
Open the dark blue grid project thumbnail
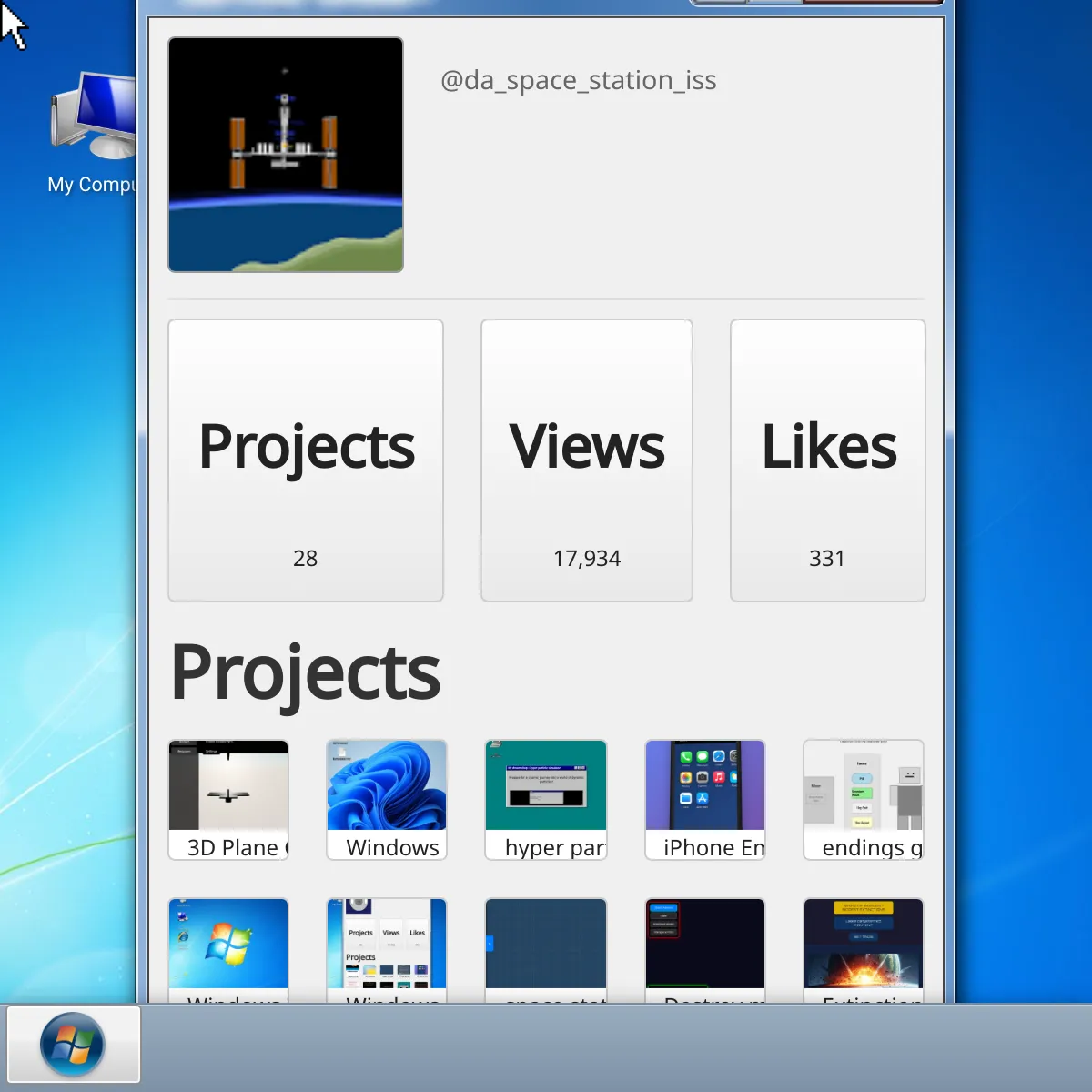point(546,950)
